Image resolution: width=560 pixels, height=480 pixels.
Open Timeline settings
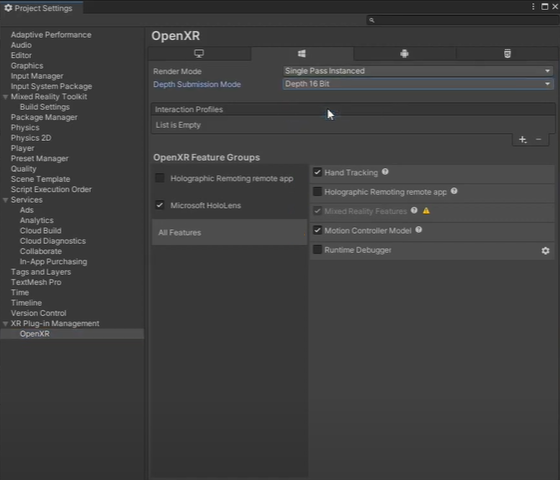click(x=26, y=303)
